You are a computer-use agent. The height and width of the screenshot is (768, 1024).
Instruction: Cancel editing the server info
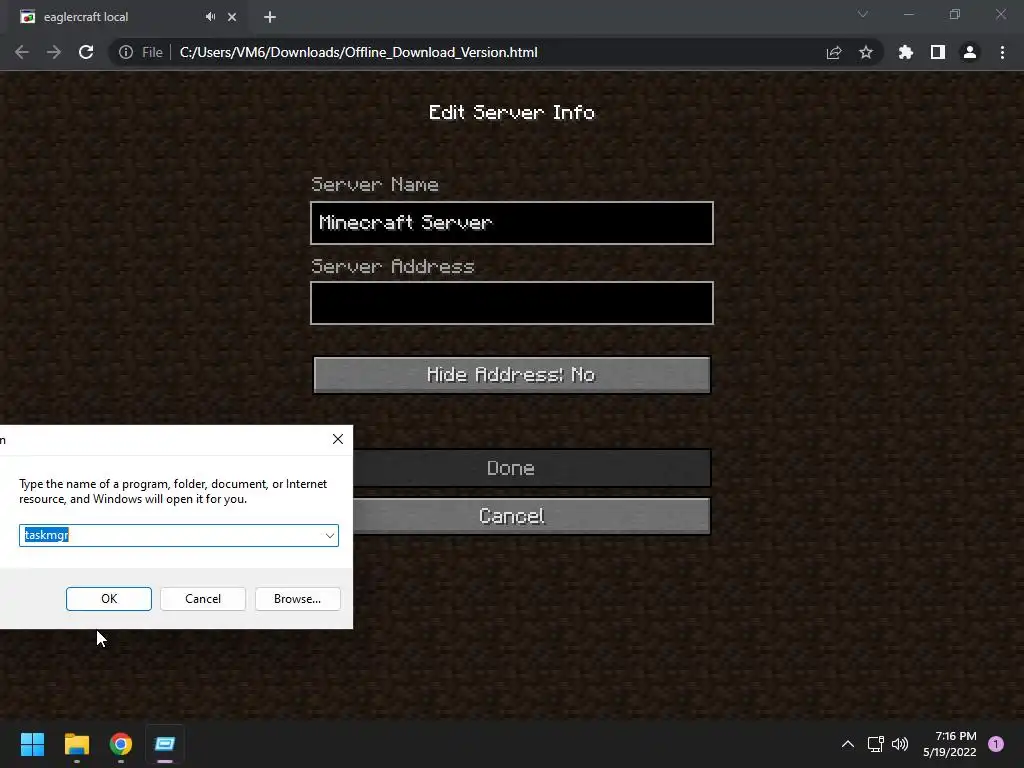coord(532,516)
